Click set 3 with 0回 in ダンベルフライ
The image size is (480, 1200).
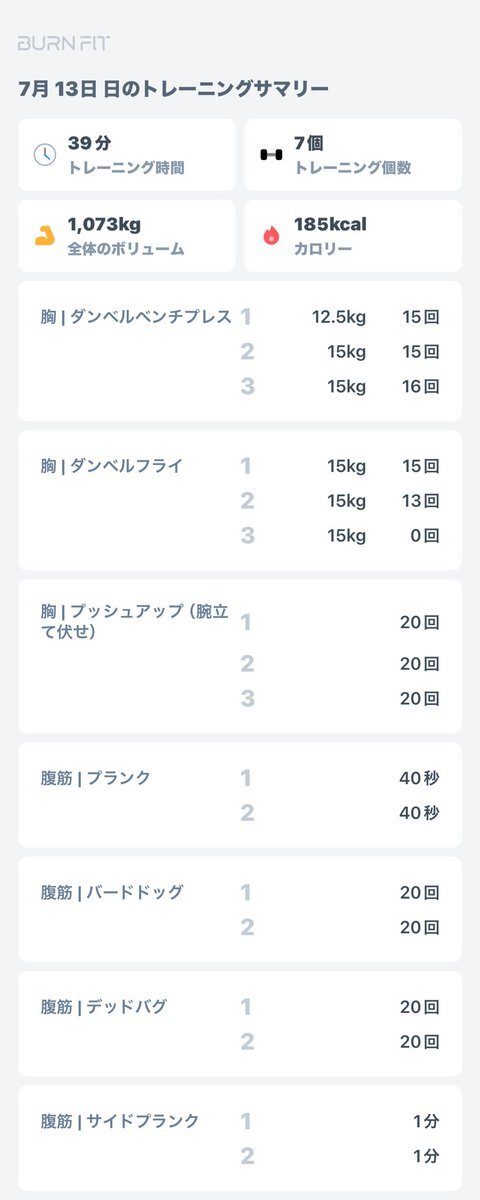coord(340,535)
